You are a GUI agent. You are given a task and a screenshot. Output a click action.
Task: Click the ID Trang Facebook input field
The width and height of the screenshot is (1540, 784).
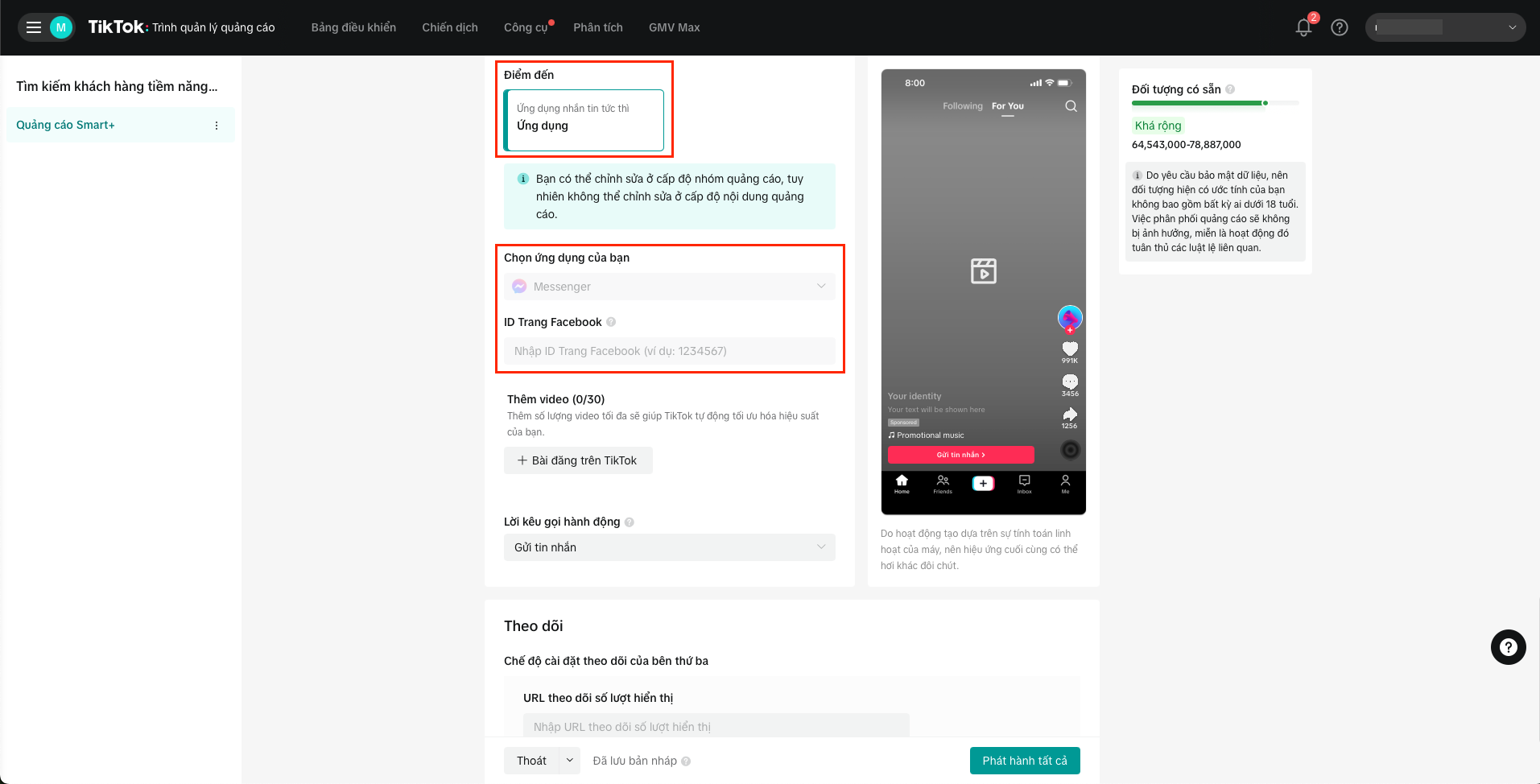tap(669, 351)
